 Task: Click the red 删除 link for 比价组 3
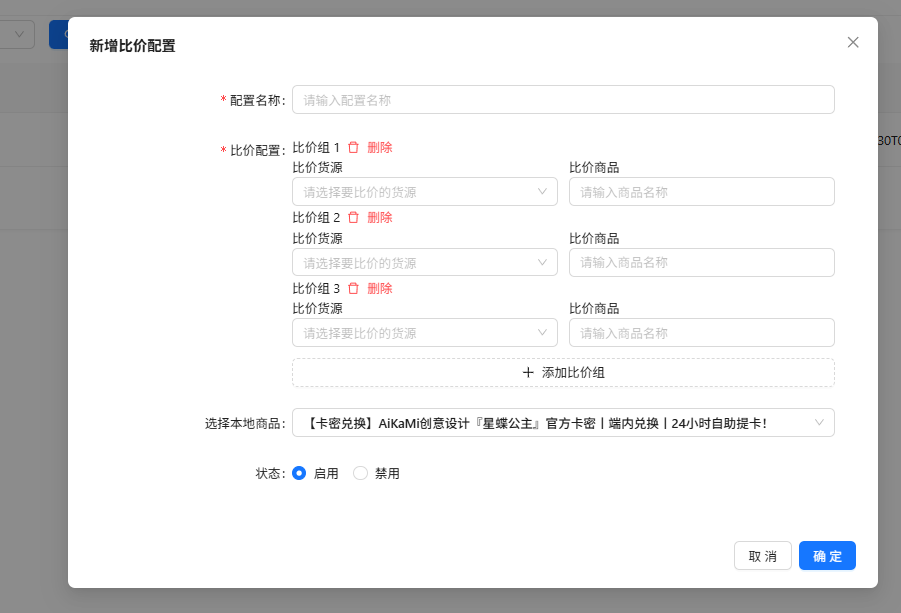[380, 288]
